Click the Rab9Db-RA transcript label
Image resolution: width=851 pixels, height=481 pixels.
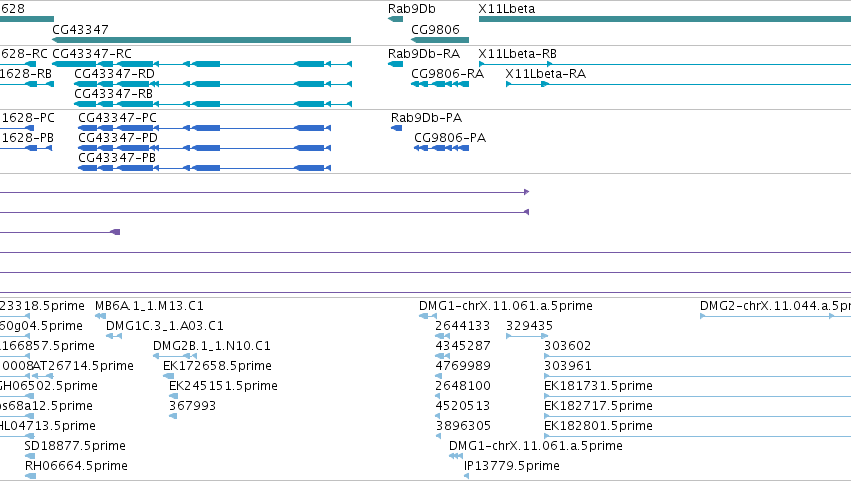pyautogui.click(x=424, y=53)
